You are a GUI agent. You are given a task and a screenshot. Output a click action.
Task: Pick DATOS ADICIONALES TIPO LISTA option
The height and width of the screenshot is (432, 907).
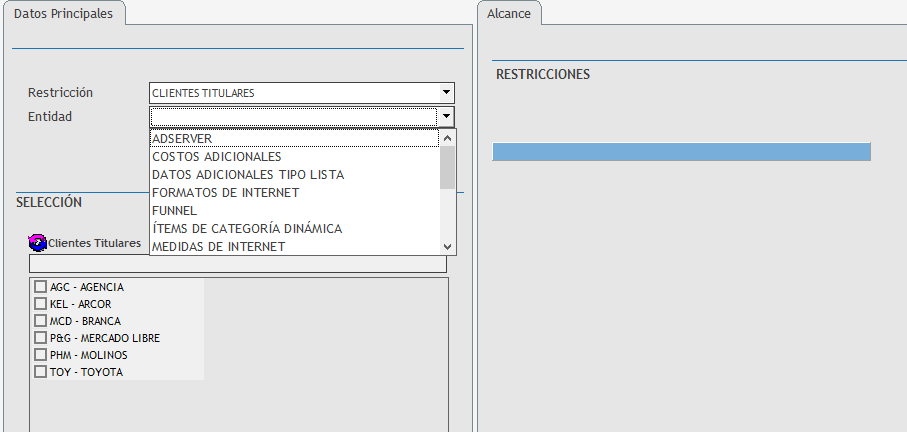[294, 175]
